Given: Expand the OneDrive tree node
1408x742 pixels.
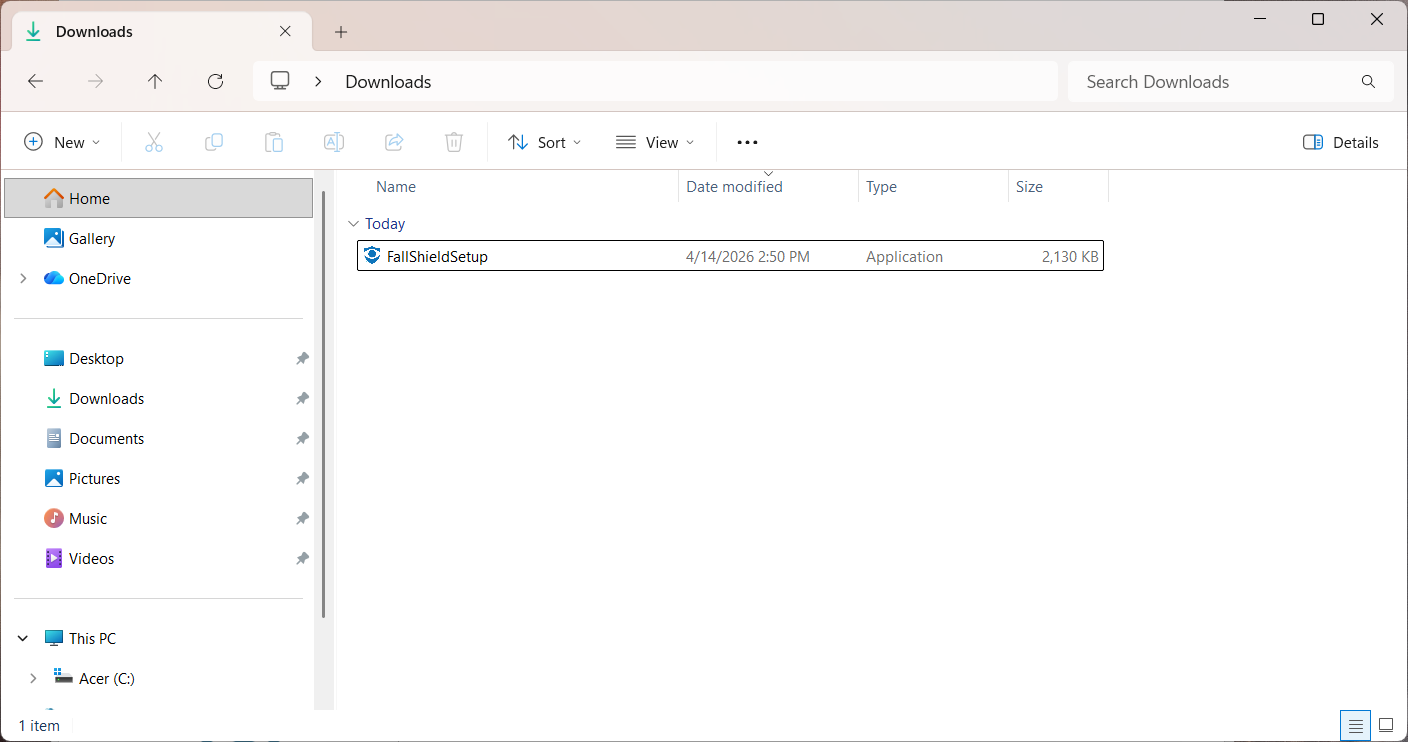Looking at the screenshot, I should click(x=23, y=278).
